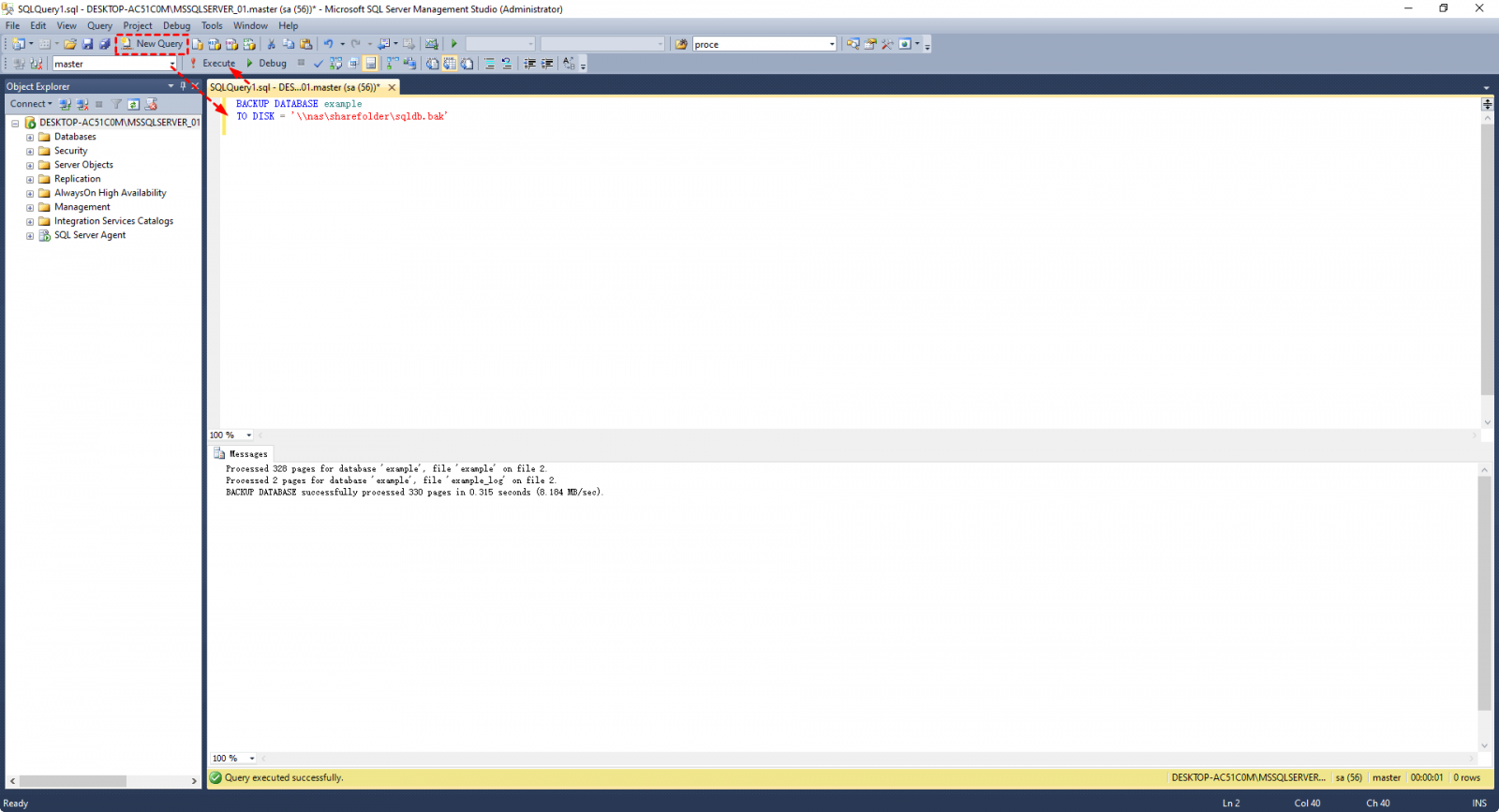The height and width of the screenshot is (812, 1499).
Task: Click the Find in Files icon
Action: pos(681,44)
